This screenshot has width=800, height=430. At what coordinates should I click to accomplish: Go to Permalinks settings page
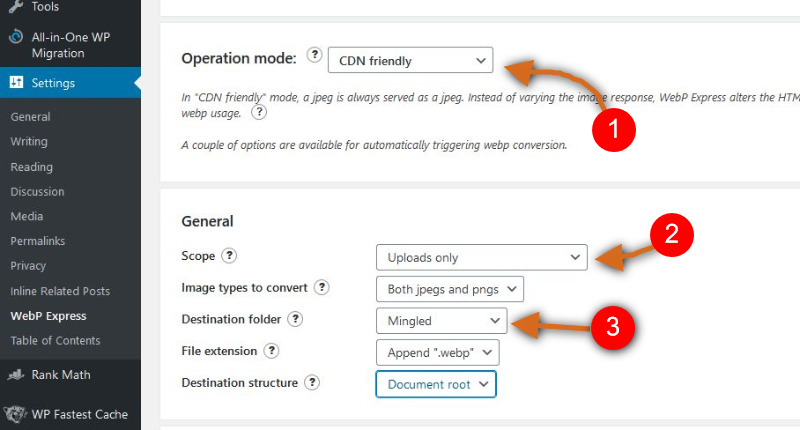click(38, 241)
